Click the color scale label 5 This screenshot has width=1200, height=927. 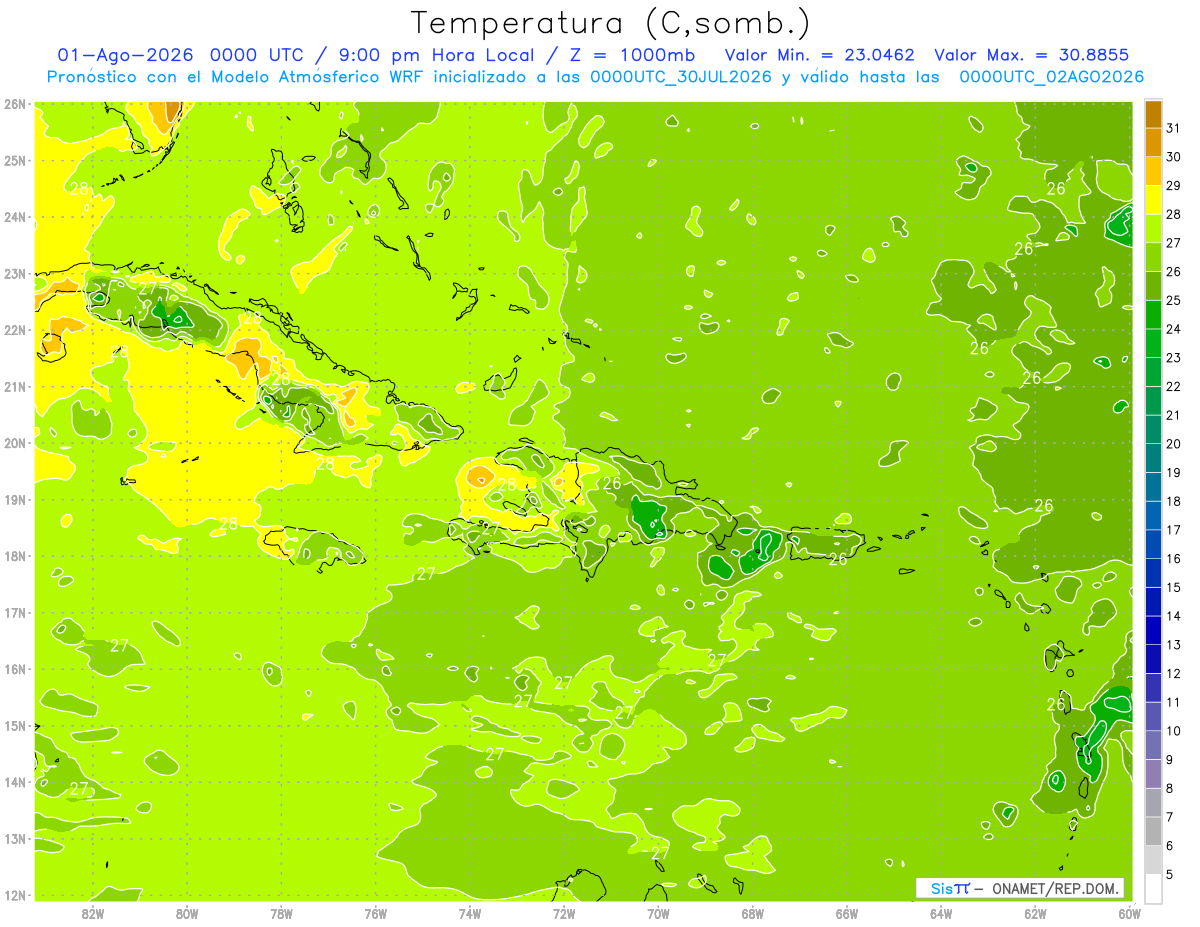pos(1169,875)
